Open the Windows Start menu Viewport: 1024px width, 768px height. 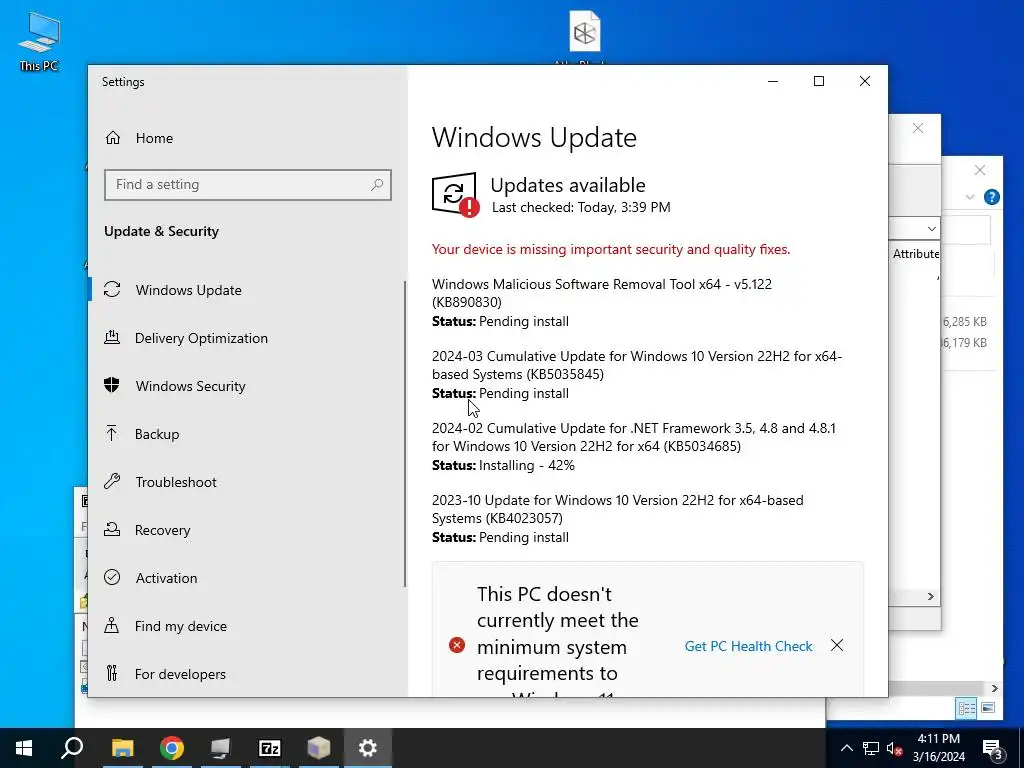(x=24, y=748)
